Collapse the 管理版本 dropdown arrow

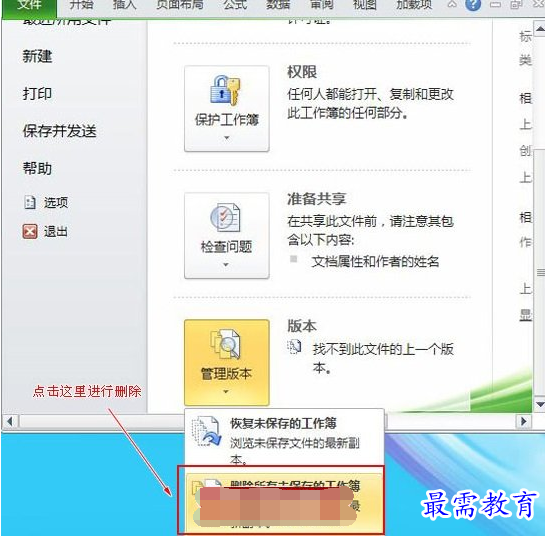pos(226,392)
